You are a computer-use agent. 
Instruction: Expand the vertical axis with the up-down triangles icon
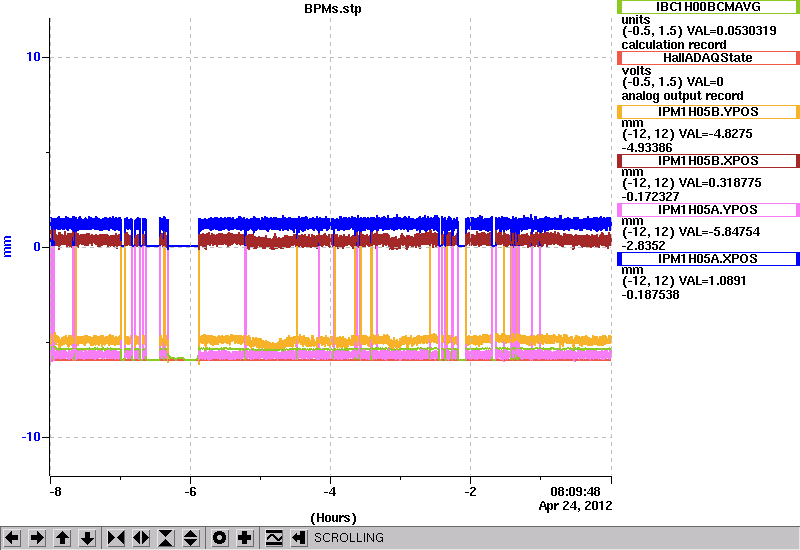pyautogui.click(x=191, y=538)
